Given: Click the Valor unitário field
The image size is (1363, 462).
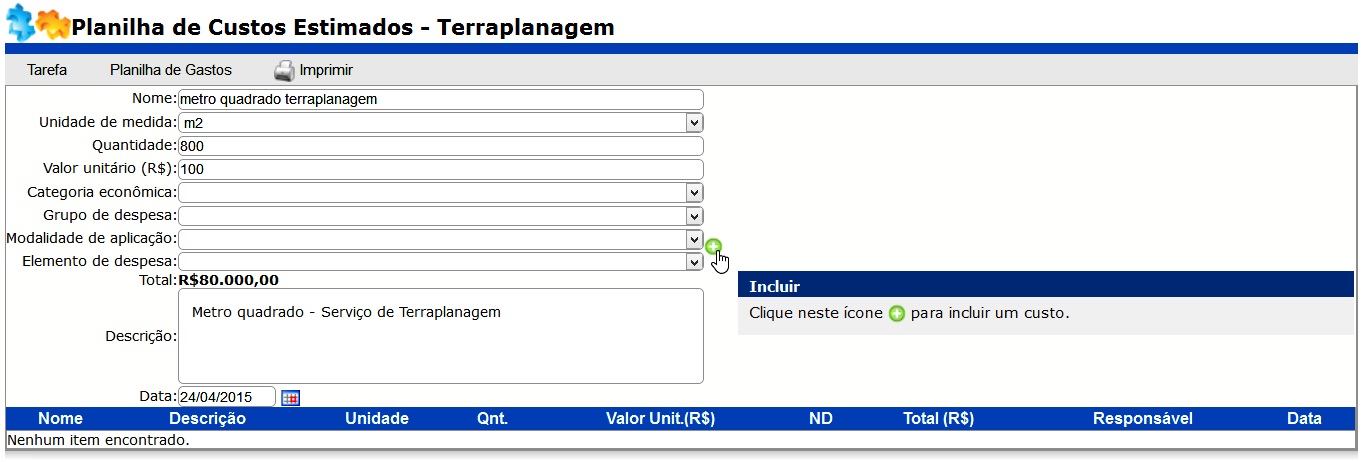Looking at the screenshot, I should pos(441,169).
